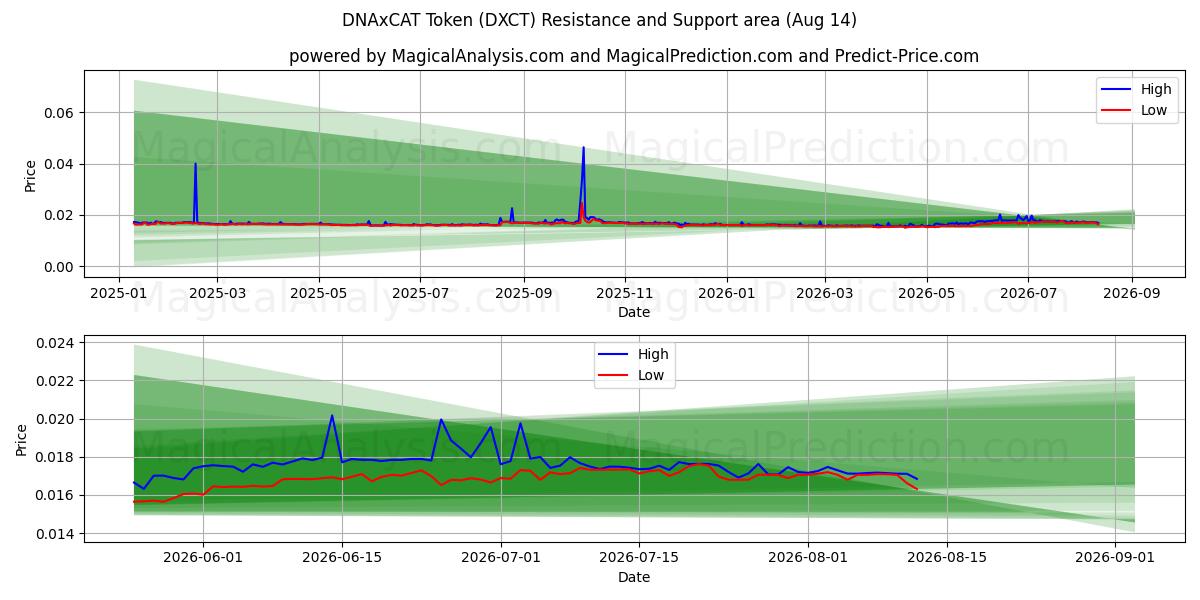The image size is (1200, 600).
Task: Click the 'Price' axis label of the bottom chart
Action: 22,440
